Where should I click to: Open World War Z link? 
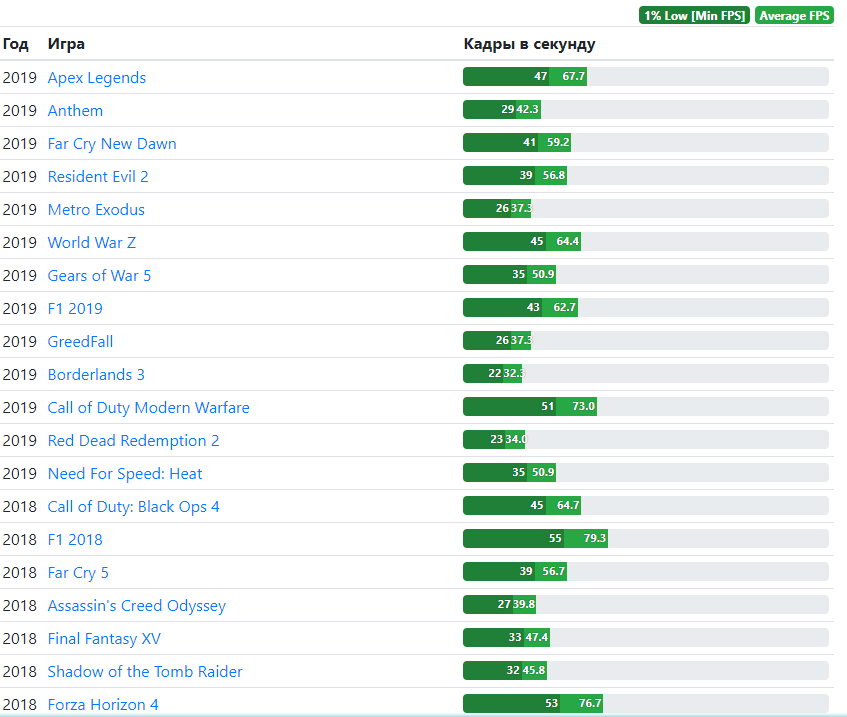(x=92, y=243)
